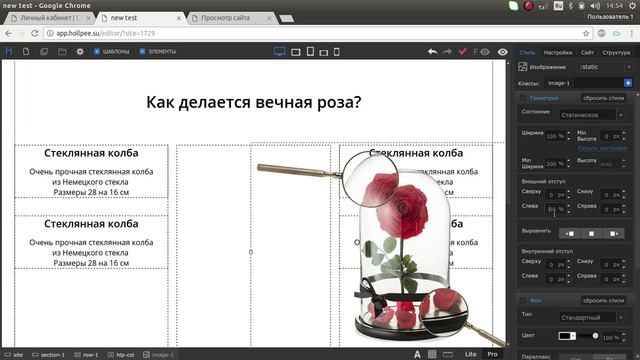Open the folder icon in the editor toolbar
The height and width of the screenshot is (360, 640).
click(x=62, y=51)
